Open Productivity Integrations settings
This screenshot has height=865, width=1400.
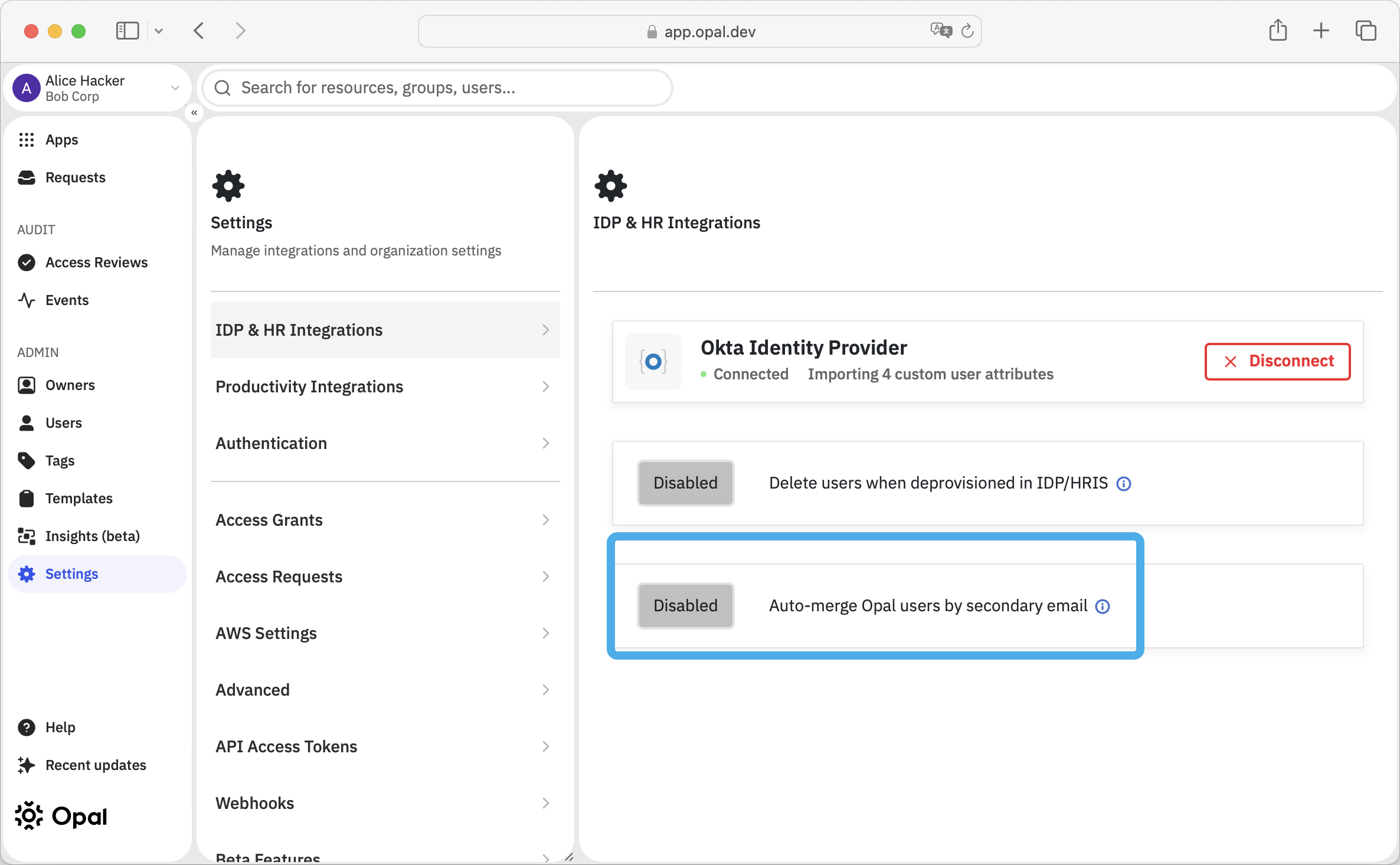point(385,386)
